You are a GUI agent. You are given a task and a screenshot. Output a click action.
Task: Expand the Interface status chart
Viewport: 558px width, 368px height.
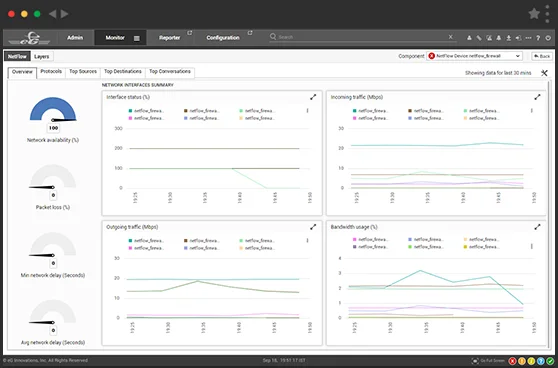(313, 97)
